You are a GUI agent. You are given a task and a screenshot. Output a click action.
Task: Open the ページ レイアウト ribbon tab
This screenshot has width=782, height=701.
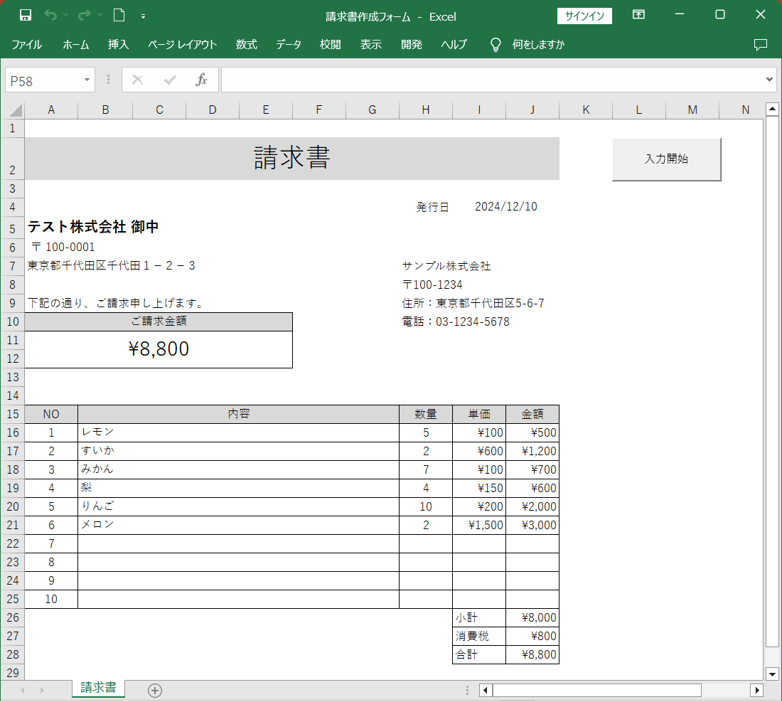pos(182,45)
